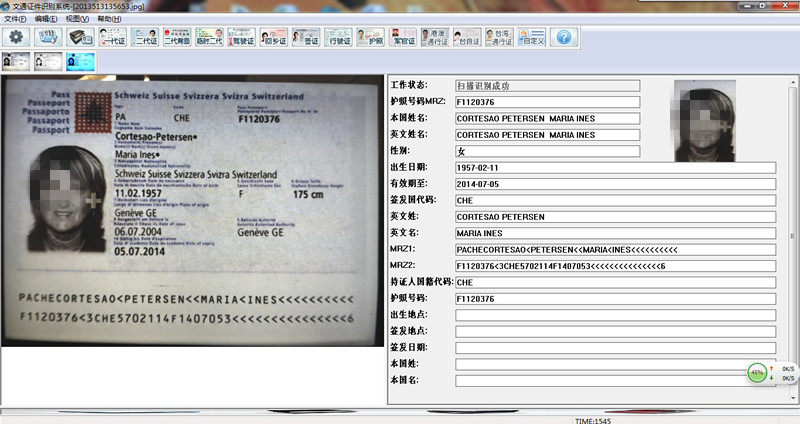The width and height of the screenshot is (800, 424).
Task: Click the 出生日期 field 1957-02-11
Action: pyautogui.click(x=615, y=167)
